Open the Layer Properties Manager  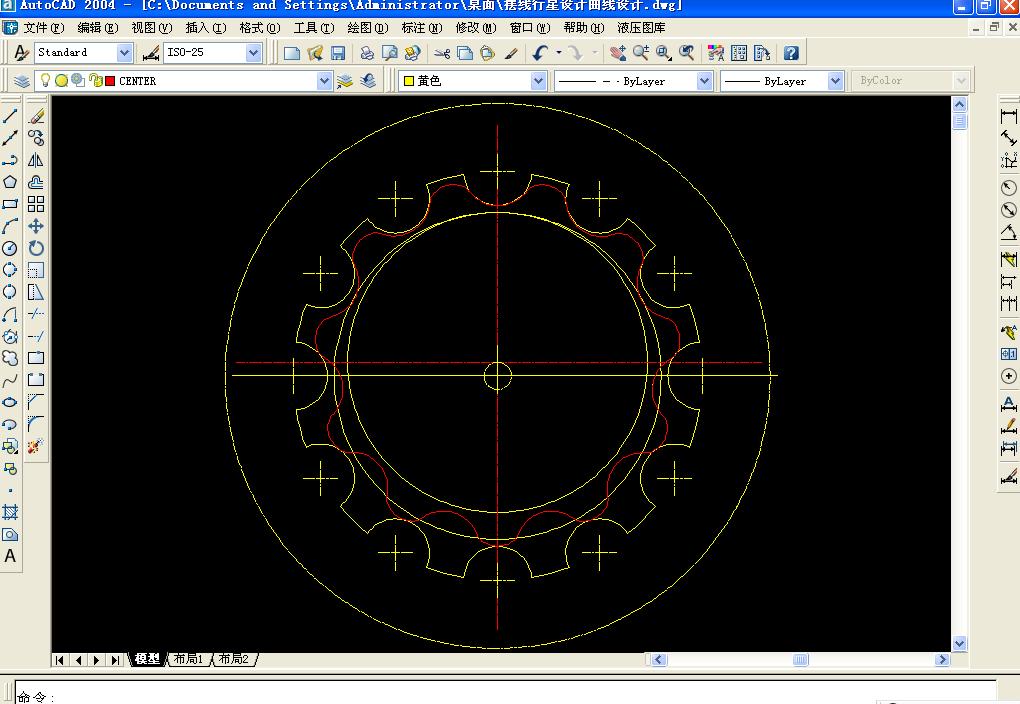click(22, 81)
